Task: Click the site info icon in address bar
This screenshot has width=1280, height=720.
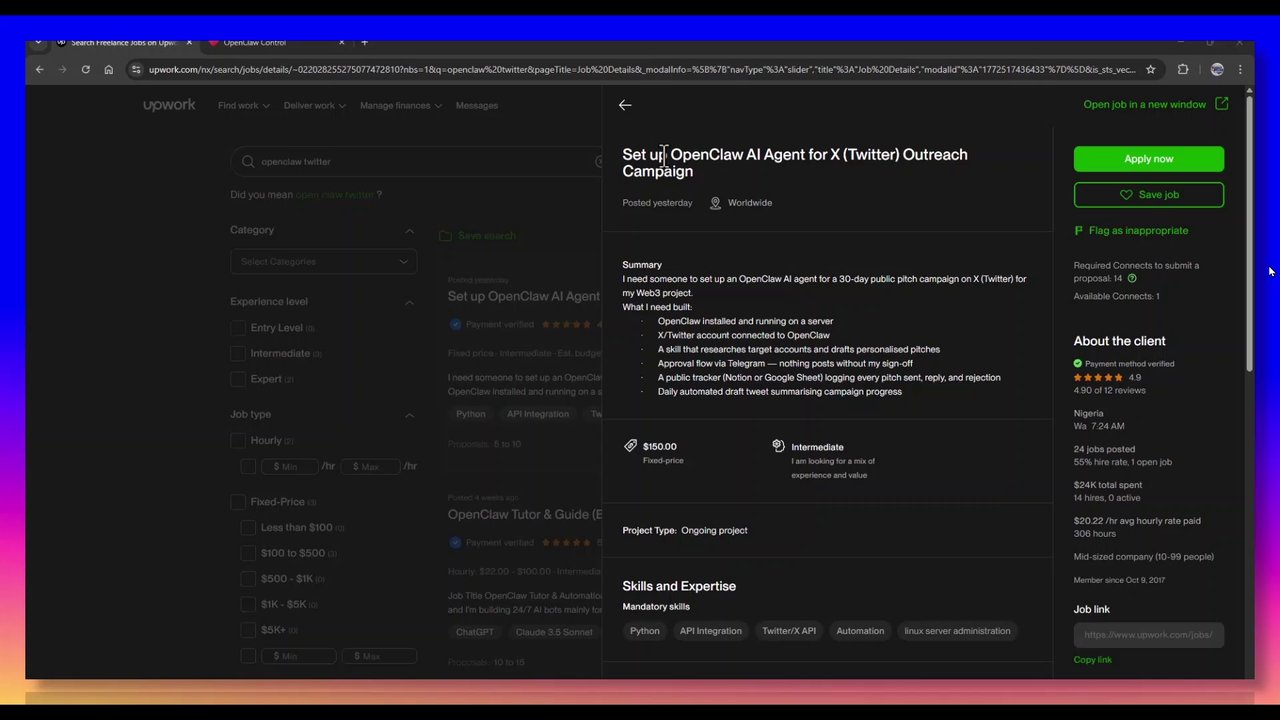Action: click(136, 69)
